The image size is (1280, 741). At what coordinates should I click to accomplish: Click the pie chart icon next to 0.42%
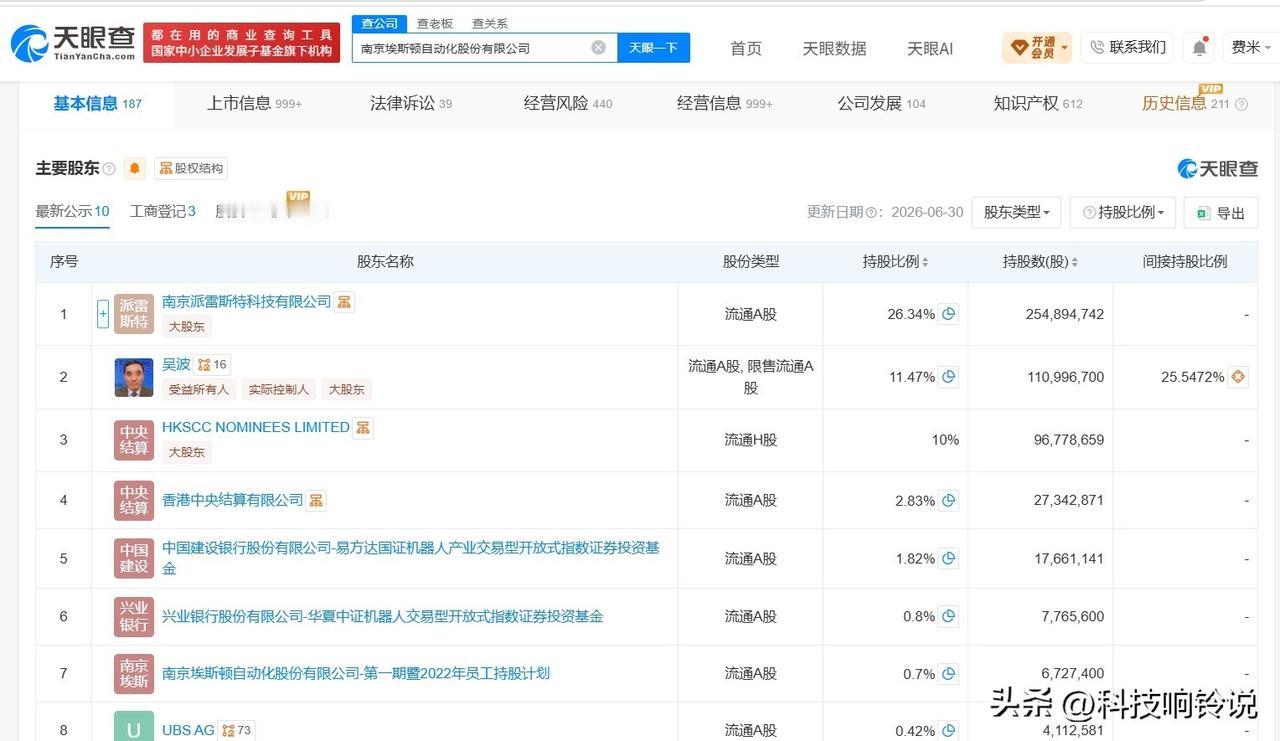pos(948,730)
